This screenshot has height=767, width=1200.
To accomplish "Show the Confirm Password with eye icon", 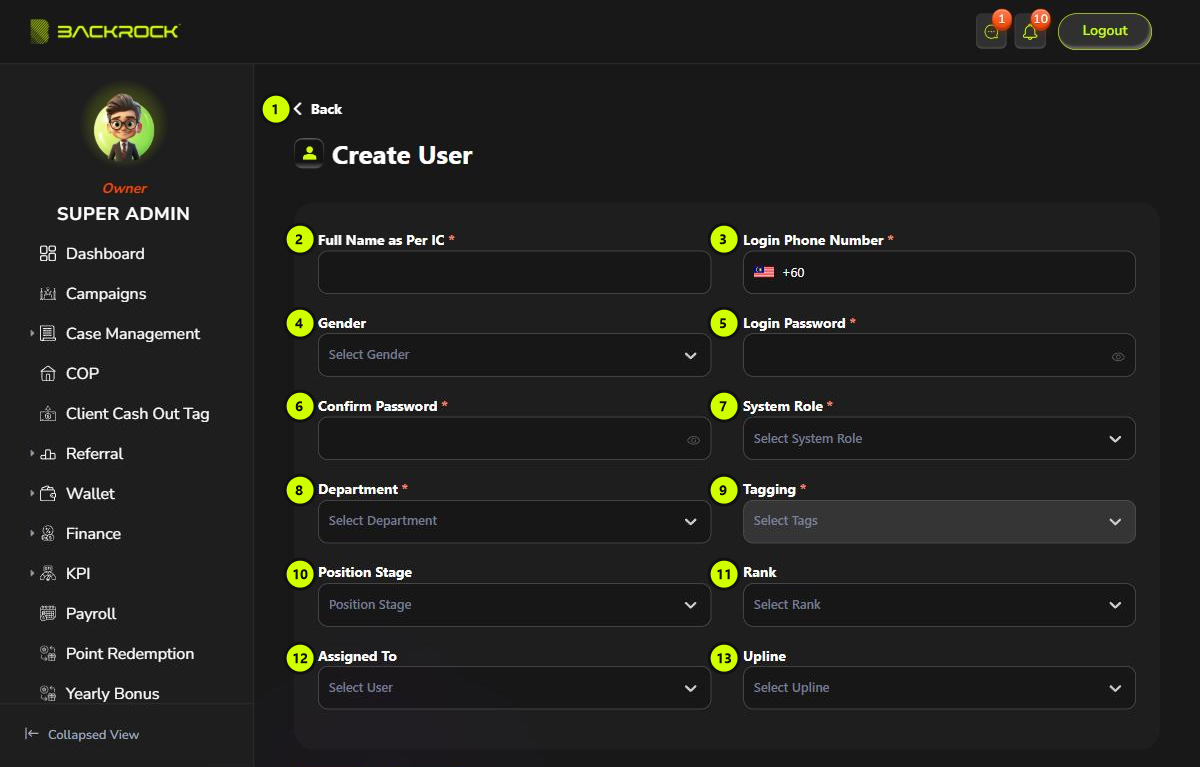I will [x=693, y=439].
